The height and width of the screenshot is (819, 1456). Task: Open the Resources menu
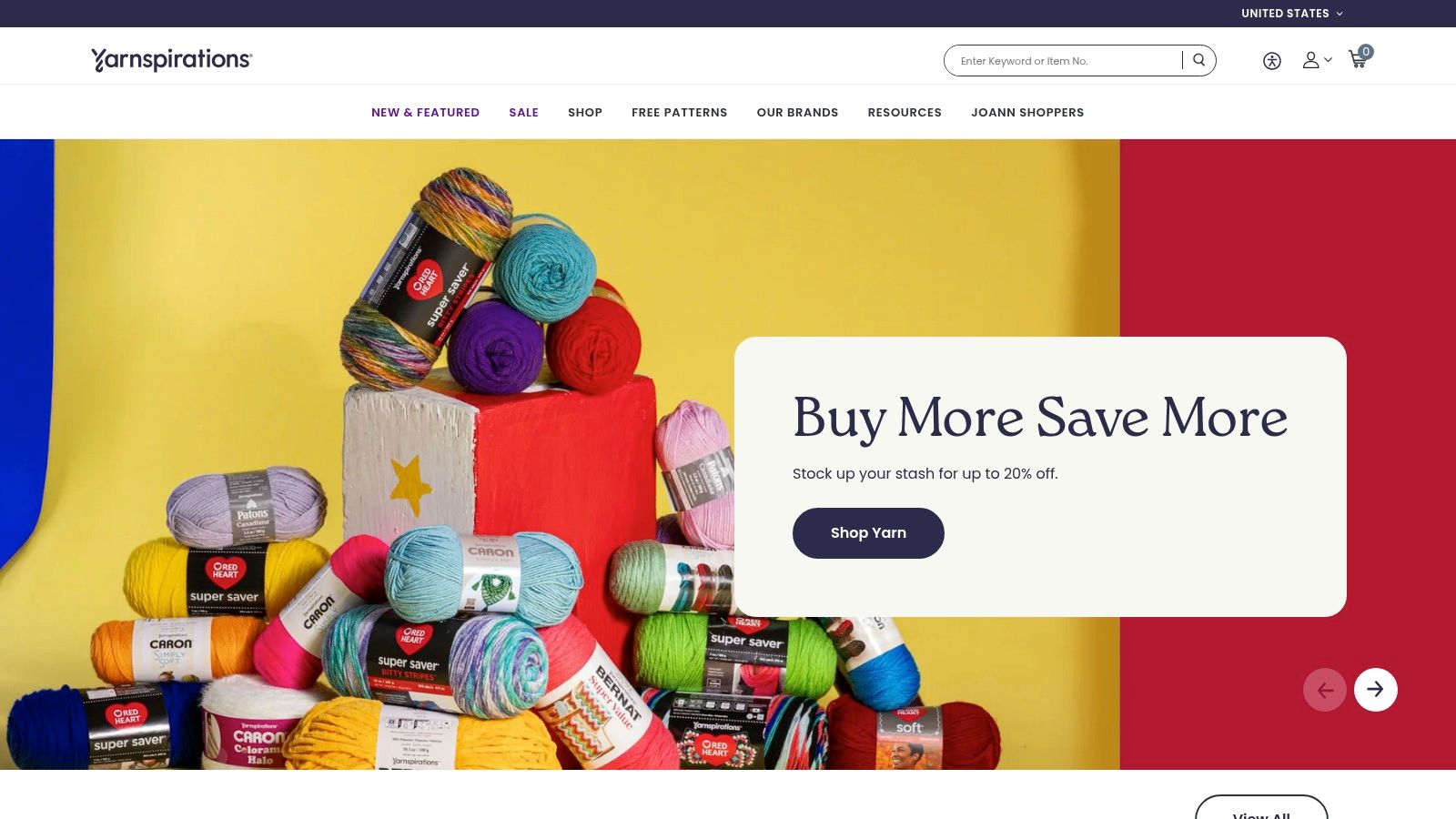[x=905, y=112]
